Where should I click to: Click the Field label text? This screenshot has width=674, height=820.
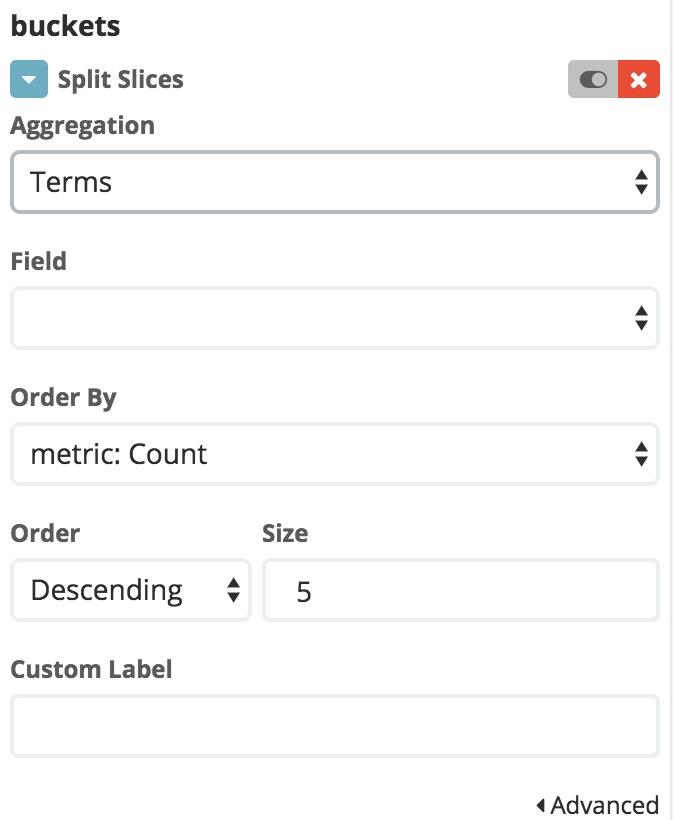[x=38, y=262]
